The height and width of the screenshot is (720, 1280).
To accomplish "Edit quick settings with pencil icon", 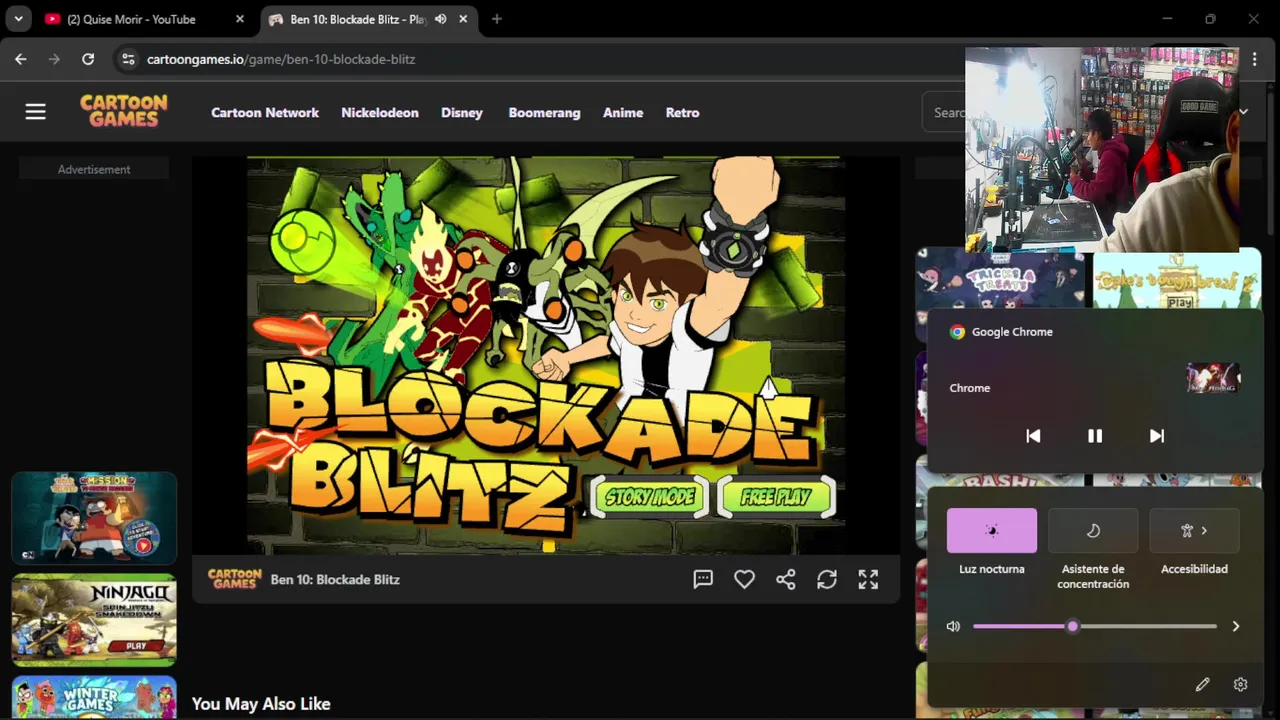I will coord(1202,685).
